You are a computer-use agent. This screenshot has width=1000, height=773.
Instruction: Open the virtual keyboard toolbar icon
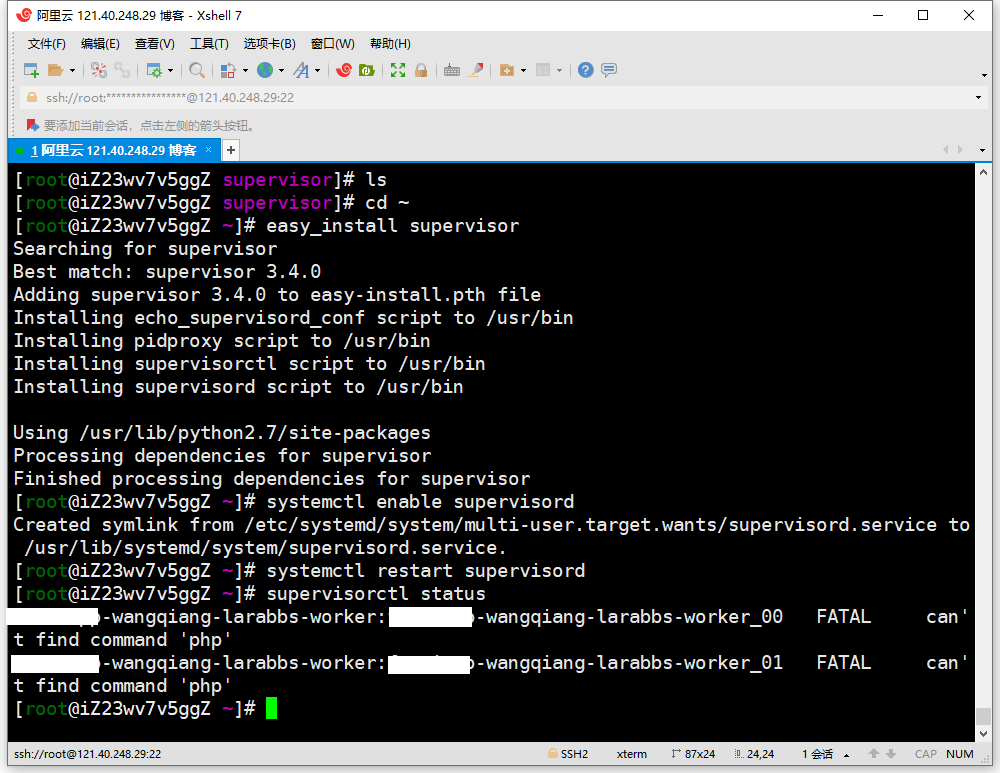coord(452,70)
